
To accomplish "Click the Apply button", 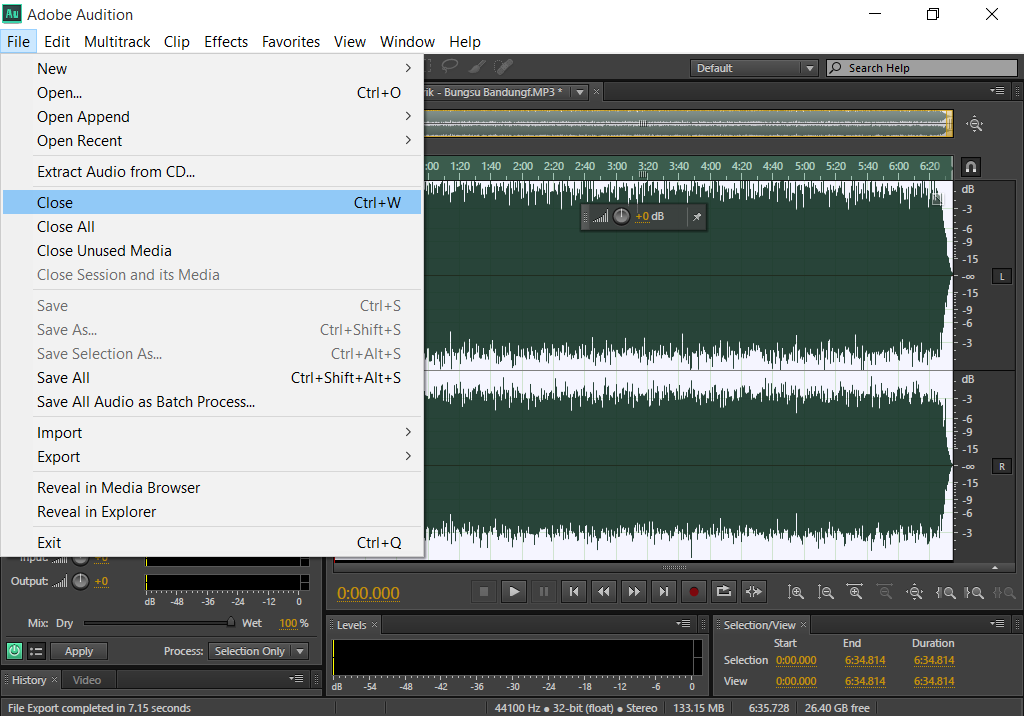I will (79, 651).
